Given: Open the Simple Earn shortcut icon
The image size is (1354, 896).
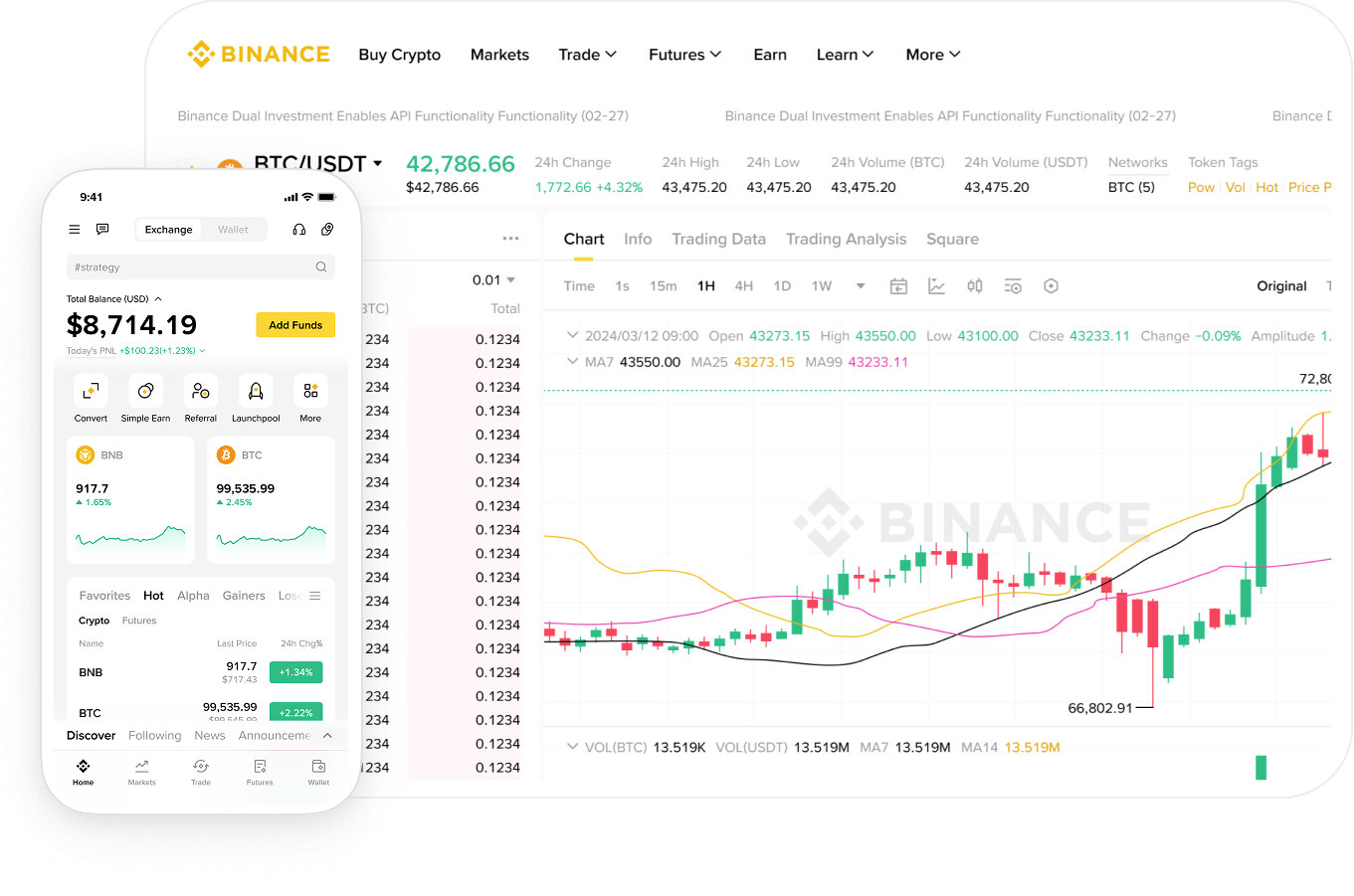Looking at the screenshot, I should coord(145,391).
